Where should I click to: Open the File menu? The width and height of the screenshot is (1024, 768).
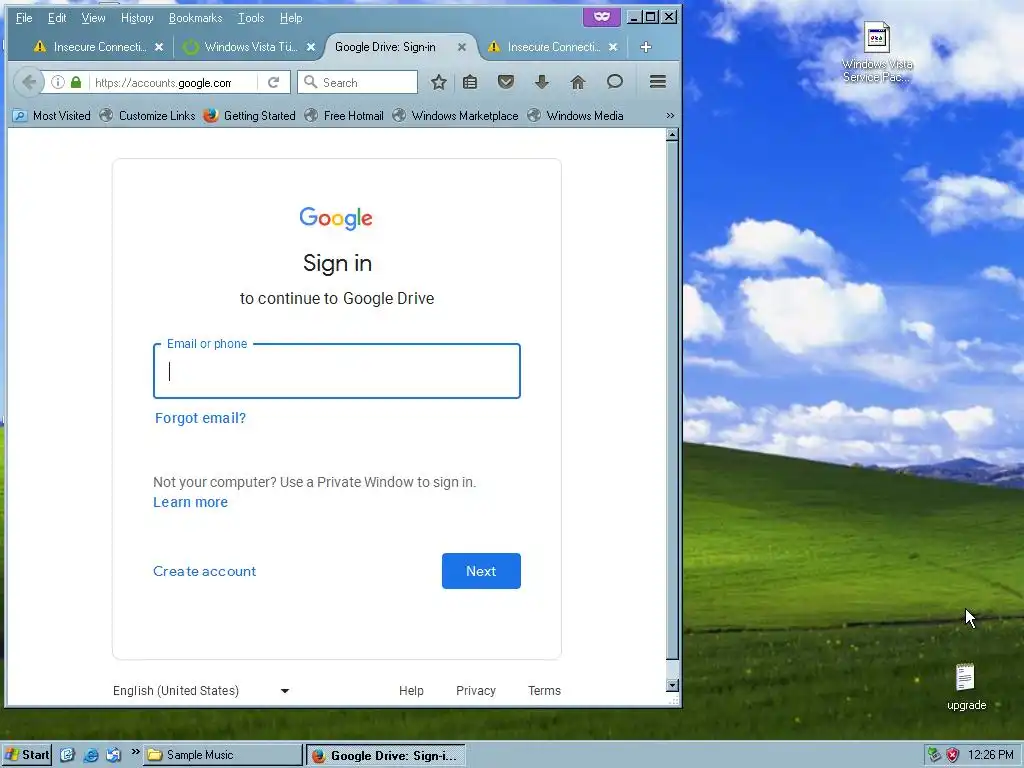click(24, 18)
